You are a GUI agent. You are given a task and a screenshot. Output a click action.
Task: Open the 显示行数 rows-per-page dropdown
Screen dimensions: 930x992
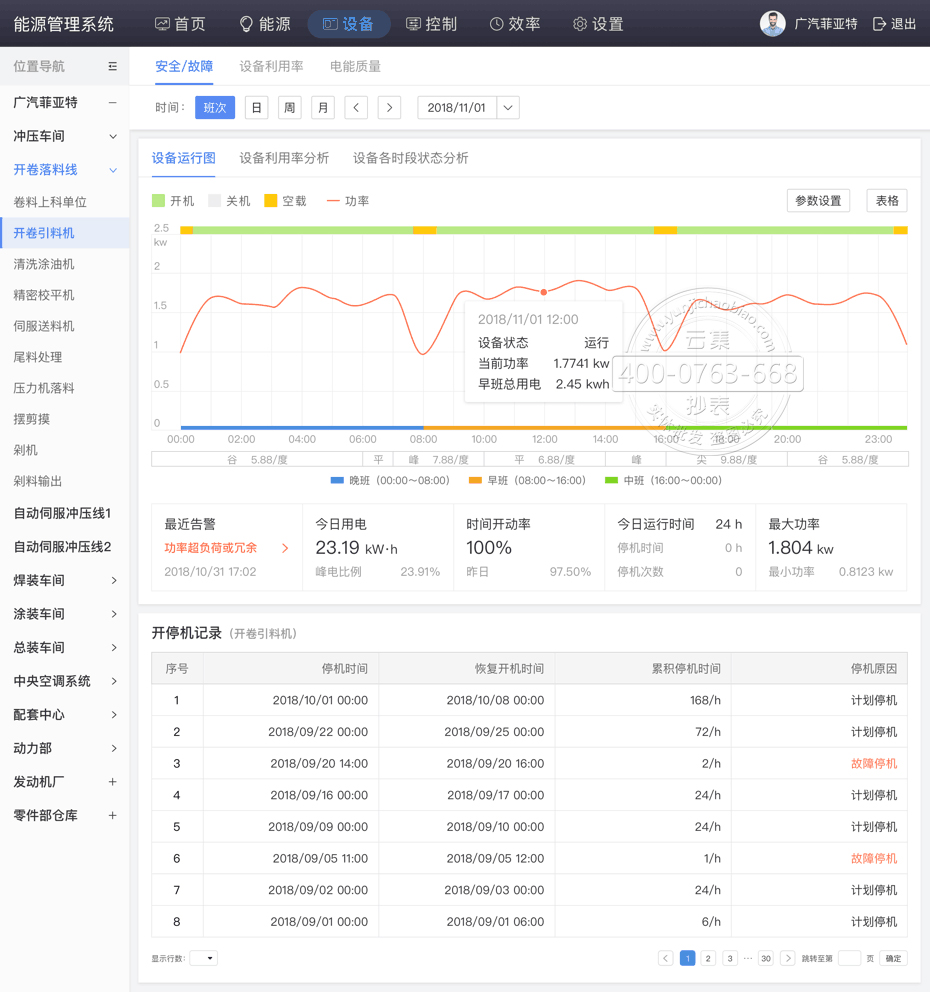tap(204, 957)
